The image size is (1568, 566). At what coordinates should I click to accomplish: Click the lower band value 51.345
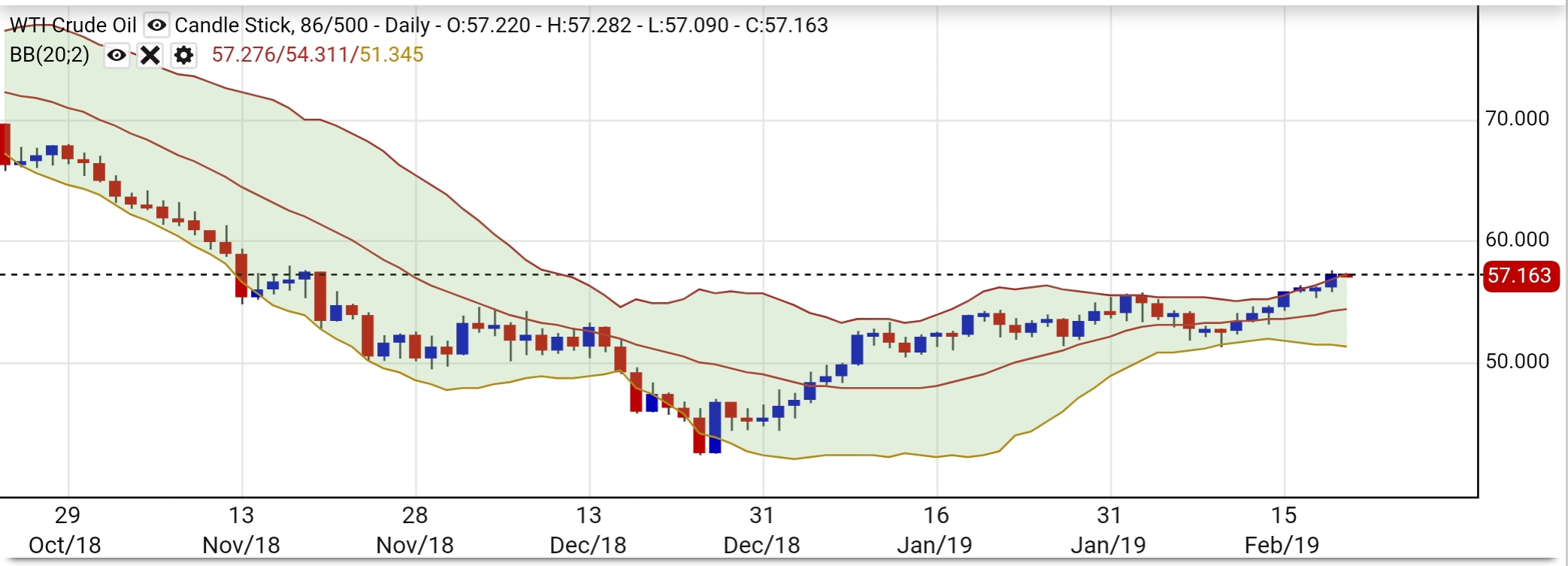coord(392,55)
